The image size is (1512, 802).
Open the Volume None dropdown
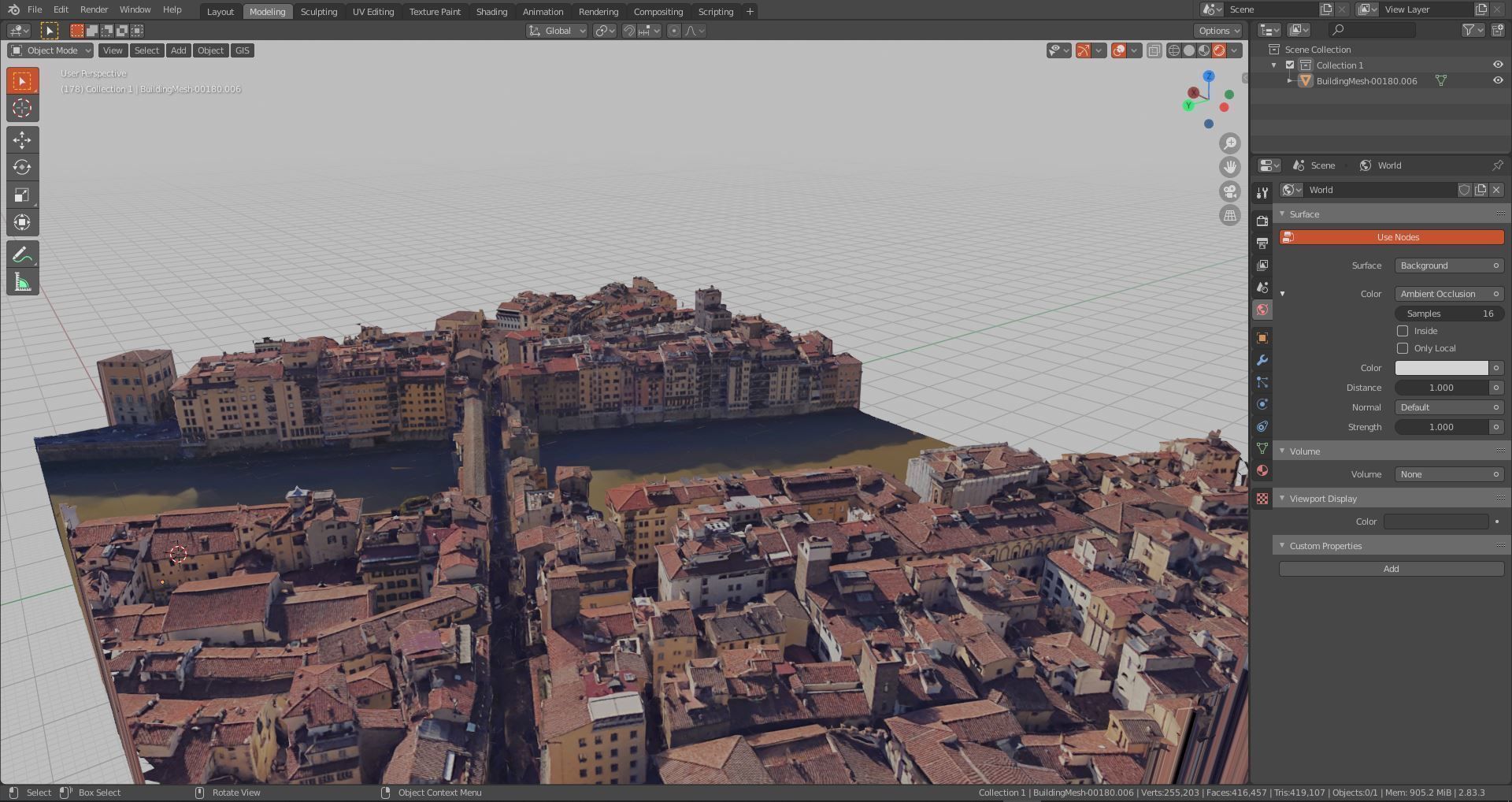[x=1449, y=474]
